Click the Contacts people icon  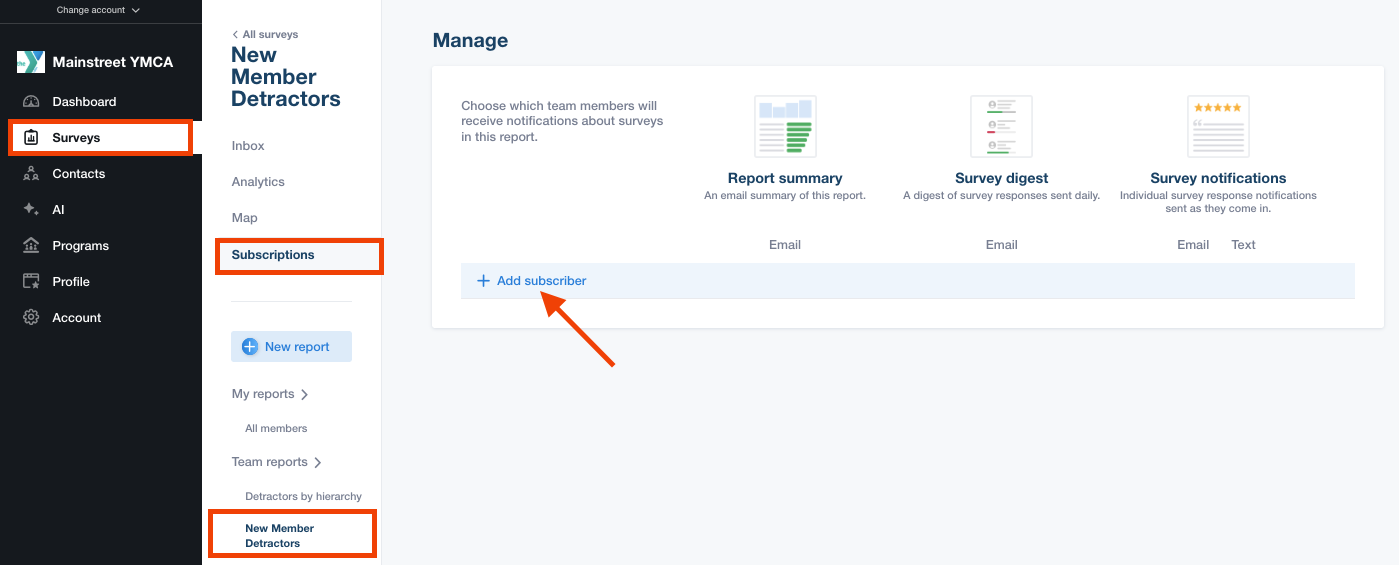click(31, 174)
